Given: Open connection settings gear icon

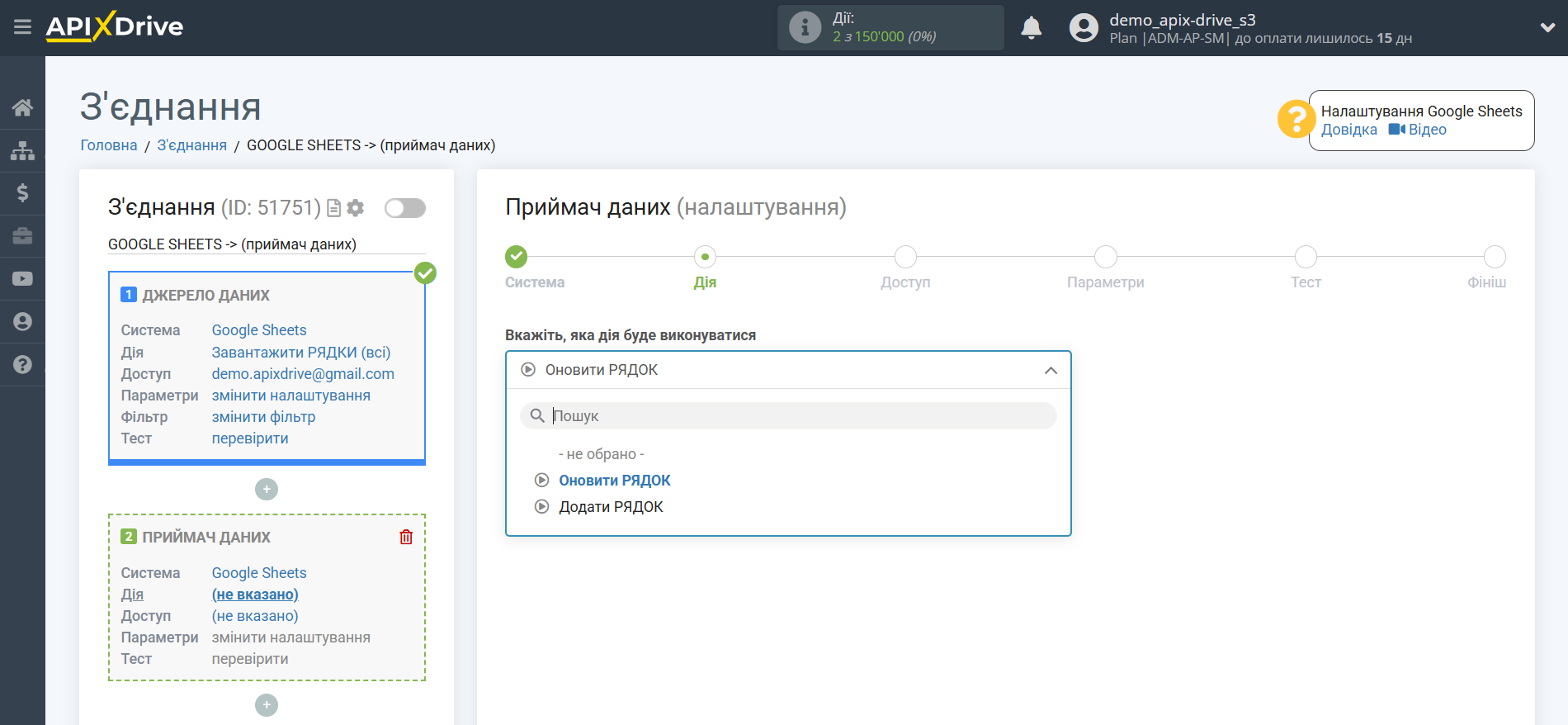Looking at the screenshot, I should [356, 208].
